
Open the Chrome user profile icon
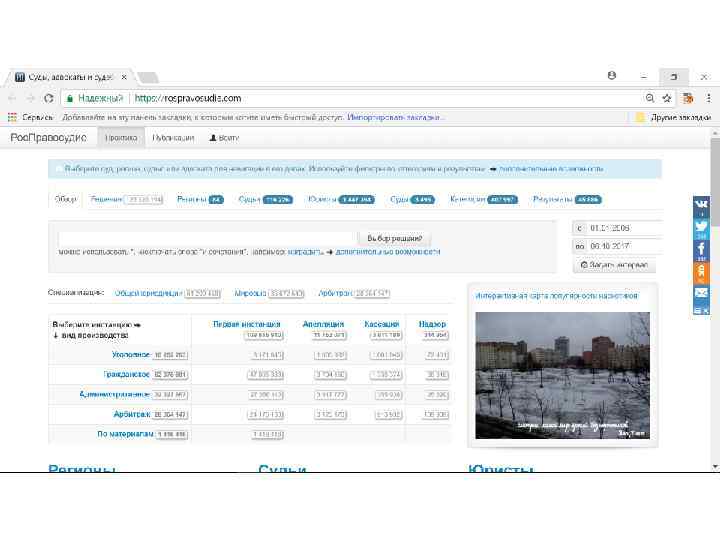612,75
